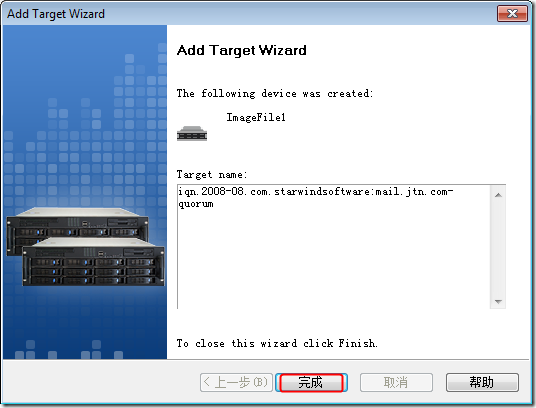This screenshot has width=536, height=408.
Task: Click the ImageFile1 device name label
Action: click(x=256, y=118)
